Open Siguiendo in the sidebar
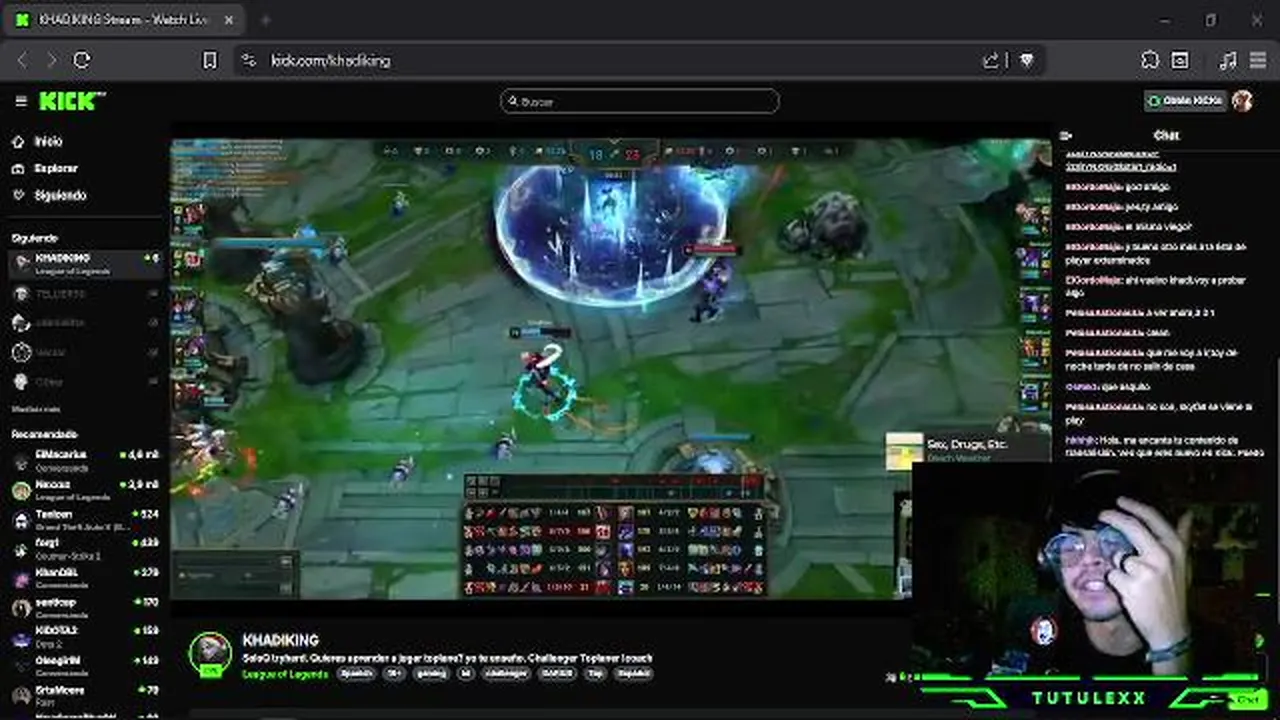The width and height of the screenshot is (1280, 720). pos(60,195)
